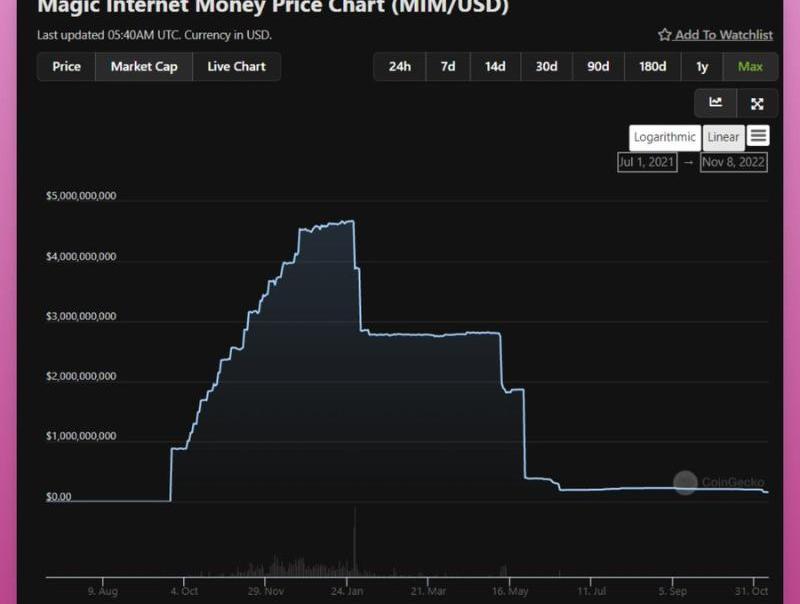The width and height of the screenshot is (800, 604).
Task: Click the 5. Sep timeline label
Action: click(672, 591)
